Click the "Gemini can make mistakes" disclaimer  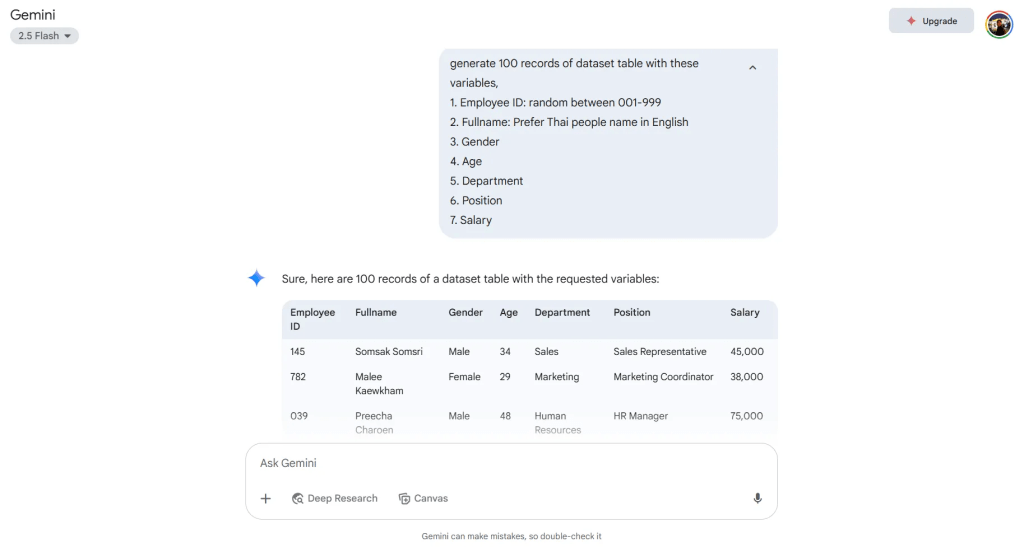[511, 536]
